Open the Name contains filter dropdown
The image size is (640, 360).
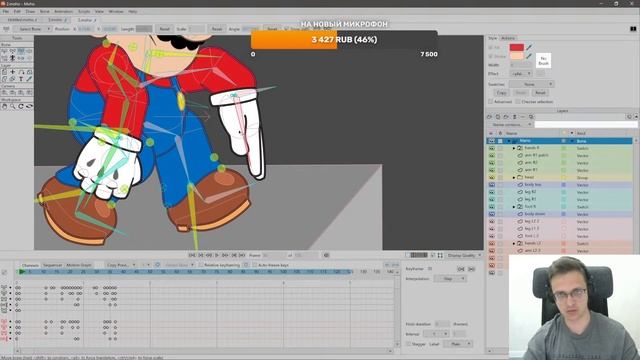pyautogui.click(x=510, y=124)
